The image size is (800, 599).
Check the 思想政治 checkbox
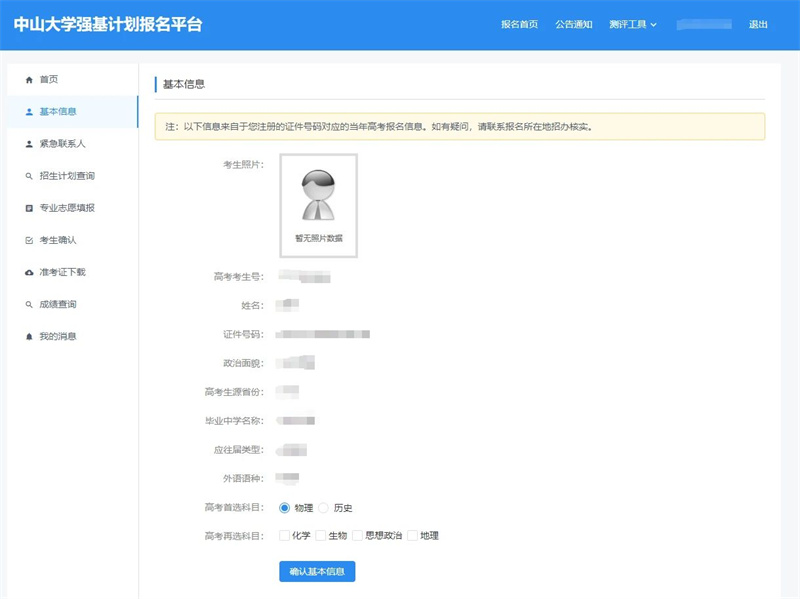point(358,535)
